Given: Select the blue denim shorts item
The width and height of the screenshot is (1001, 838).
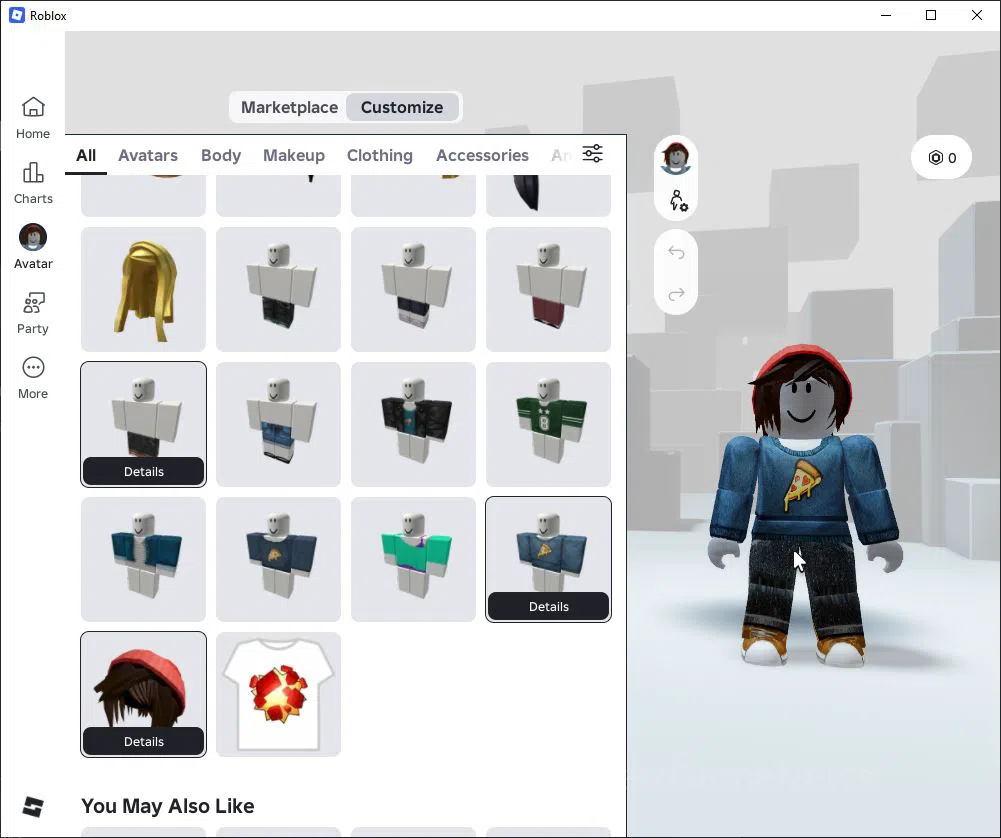Looking at the screenshot, I should pos(278,424).
